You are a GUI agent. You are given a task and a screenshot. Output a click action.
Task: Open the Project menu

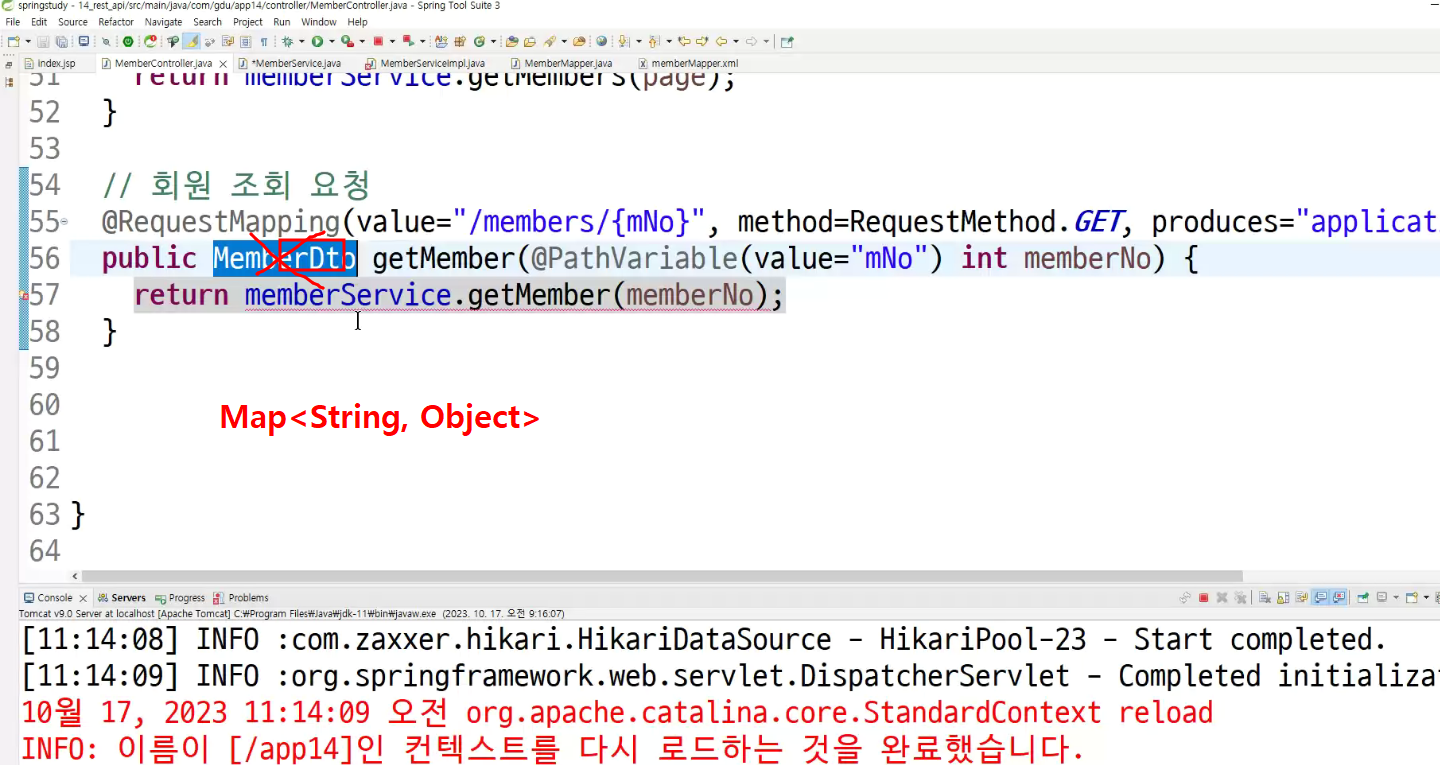point(248,22)
